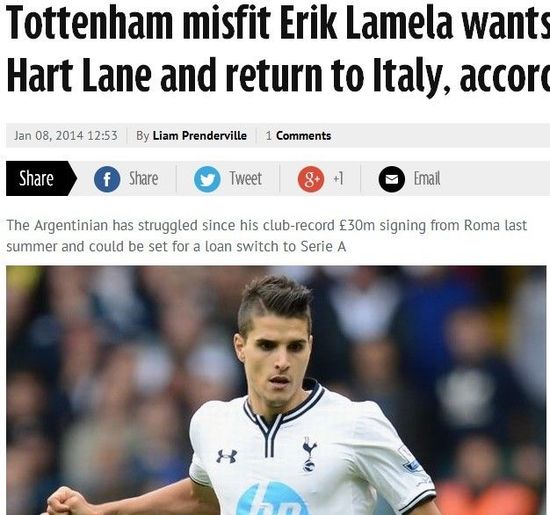Click the Jan 08, 2014 date stamp
Image resolution: width=550 pixels, height=515 pixels.
point(66,136)
